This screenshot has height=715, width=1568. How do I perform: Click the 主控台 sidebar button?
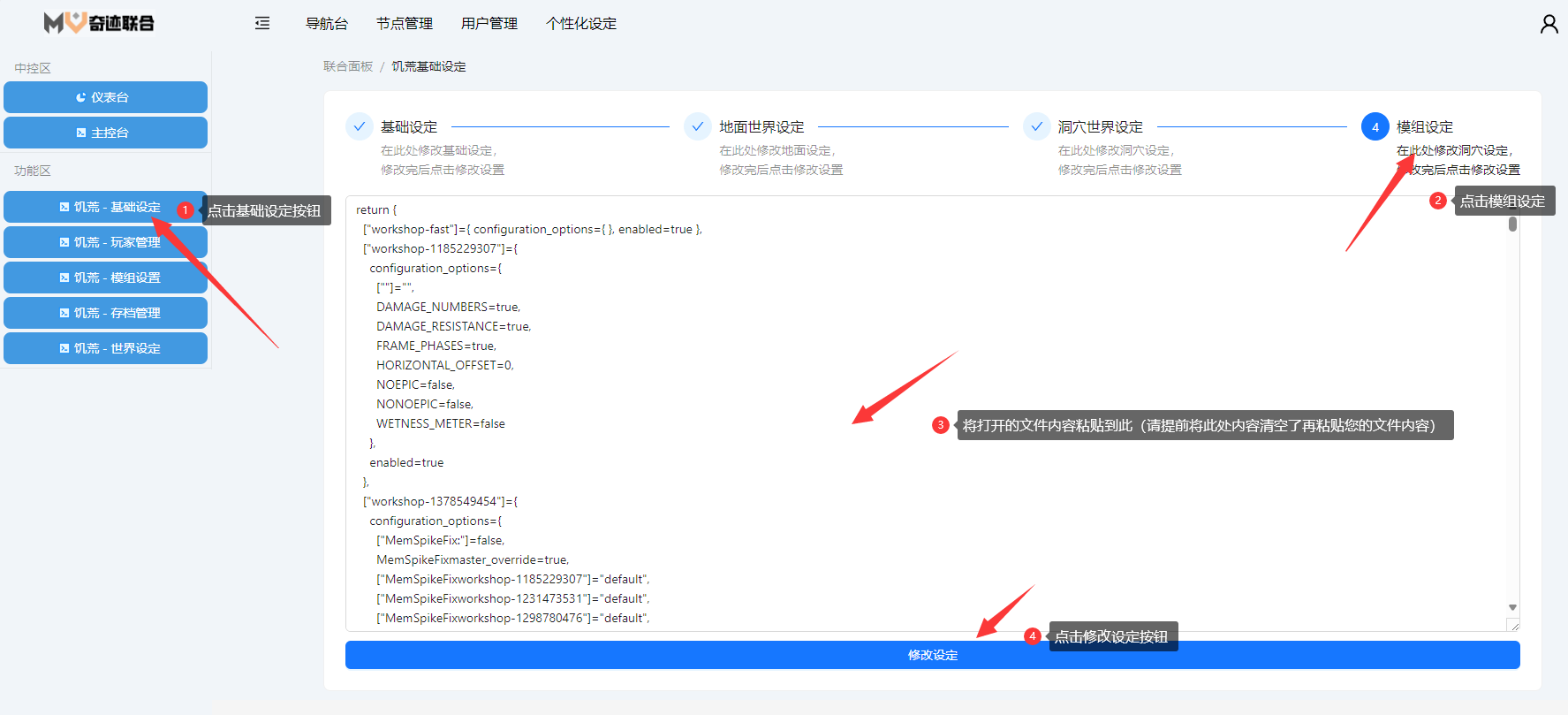pyautogui.click(x=105, y=133)
